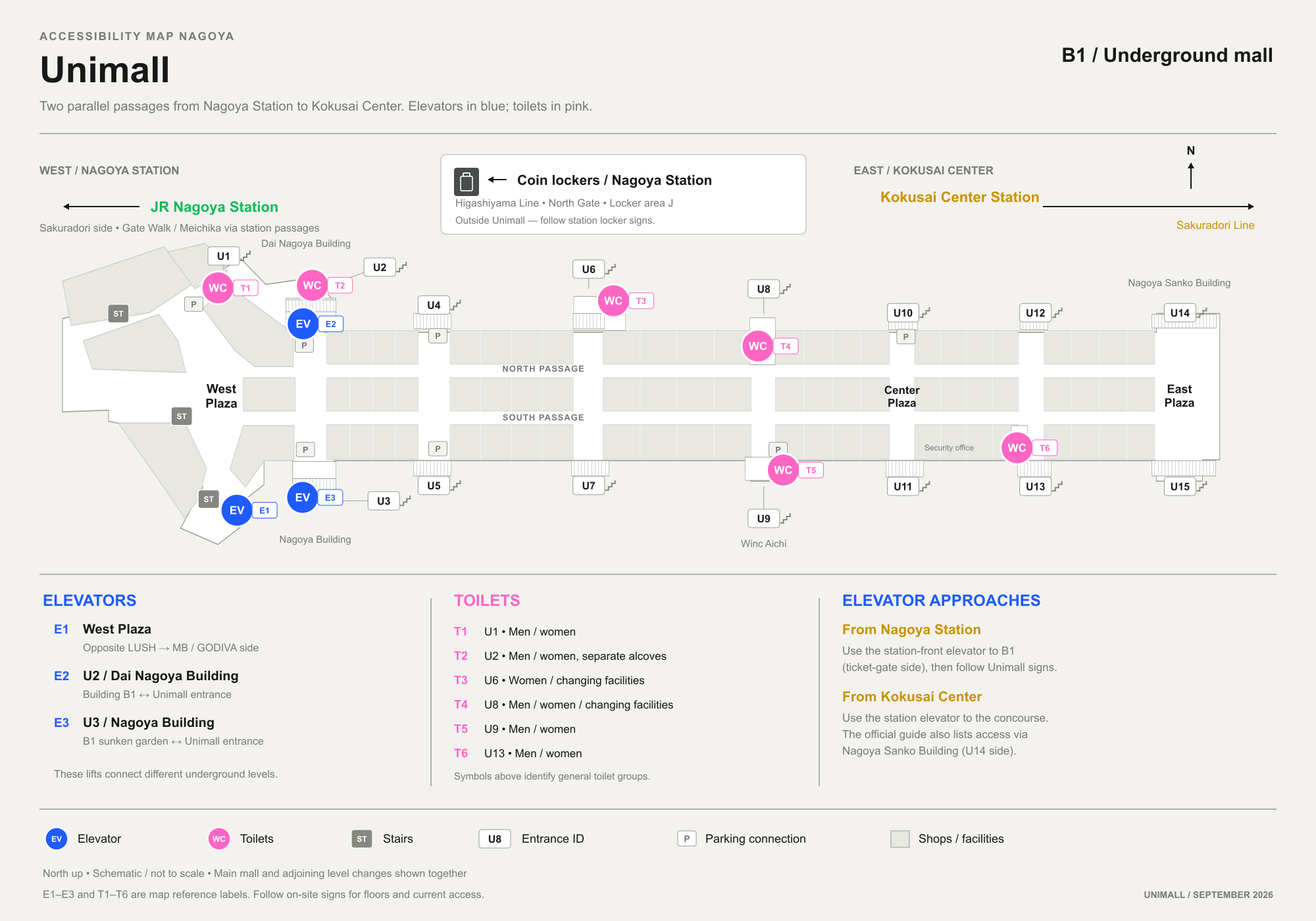1316x921 pixels.
Task: Click the T6 toilet icon near Security office
Action: pos(1017,448)
